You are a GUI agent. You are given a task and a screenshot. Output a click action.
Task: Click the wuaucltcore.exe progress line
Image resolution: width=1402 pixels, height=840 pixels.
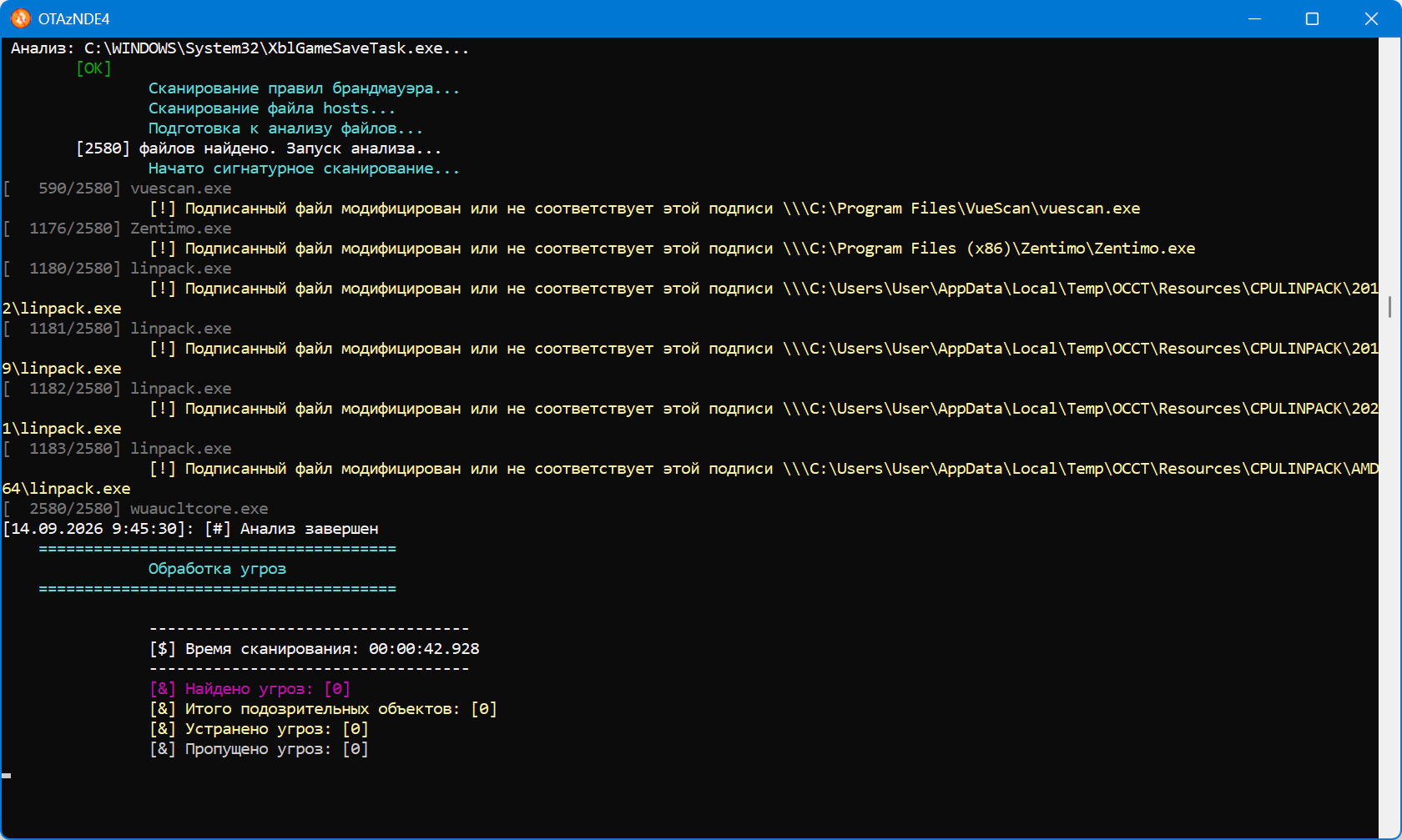pyautogui.click(x=136, y=509)
